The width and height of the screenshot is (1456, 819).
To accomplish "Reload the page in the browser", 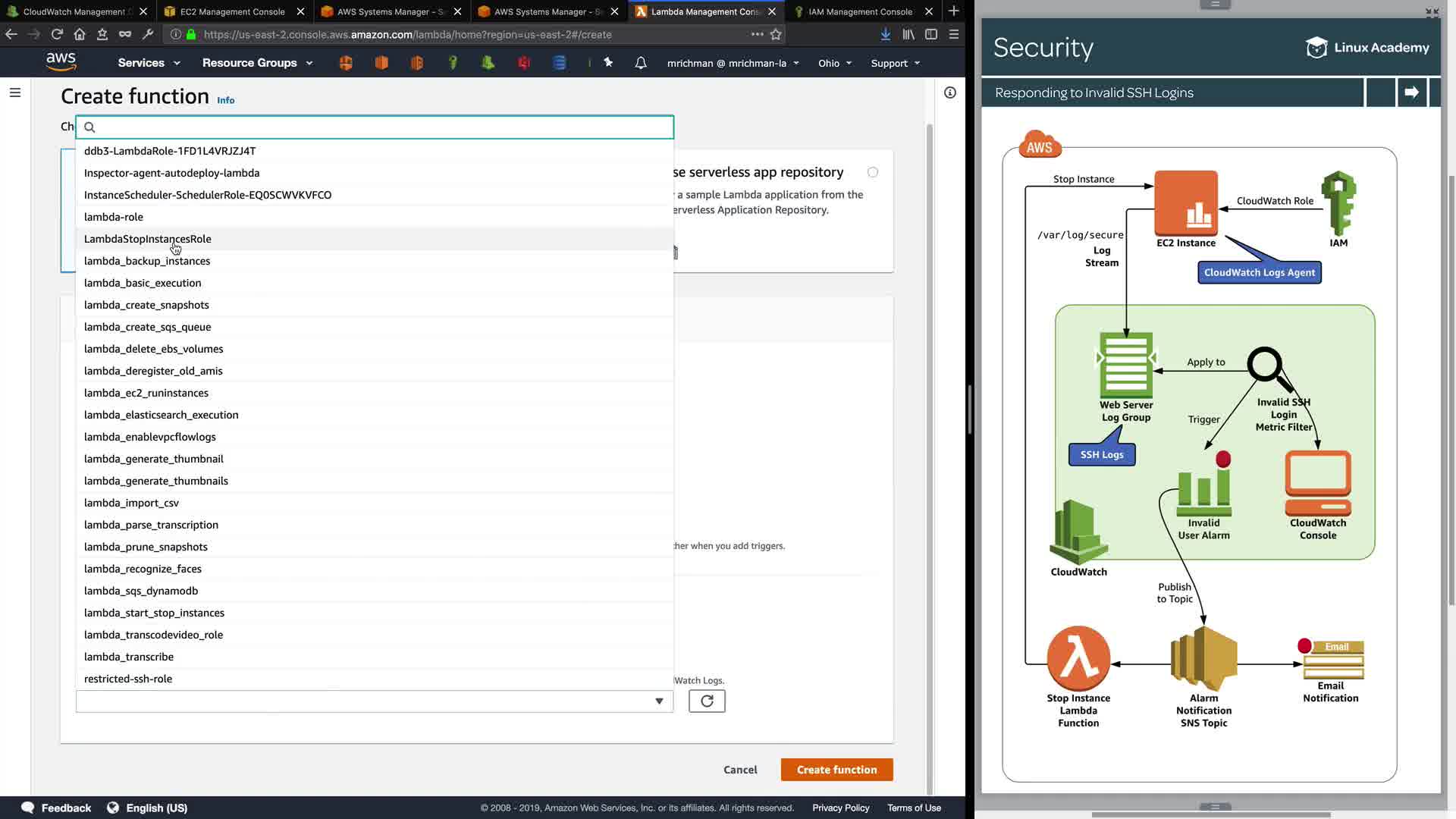I will (x=57, y=34).
